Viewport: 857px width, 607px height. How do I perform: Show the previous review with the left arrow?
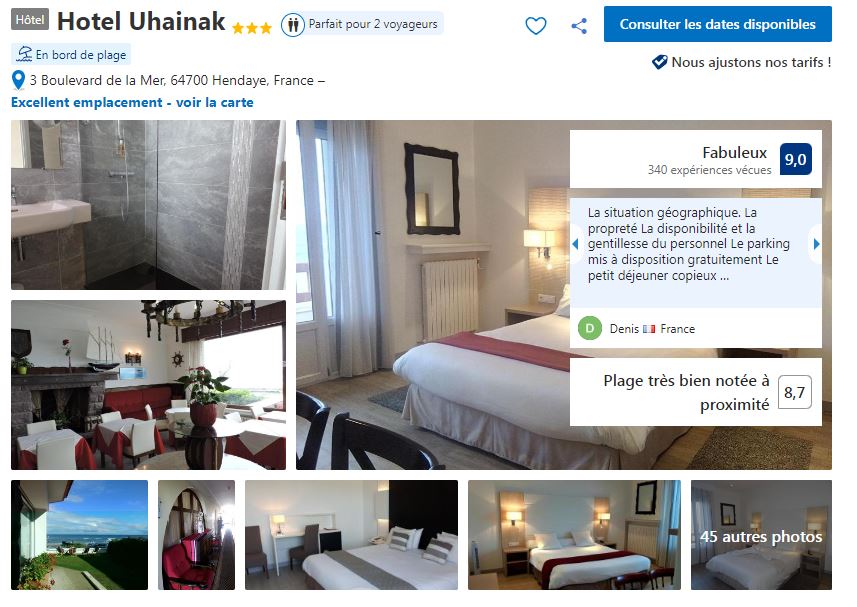575,244
